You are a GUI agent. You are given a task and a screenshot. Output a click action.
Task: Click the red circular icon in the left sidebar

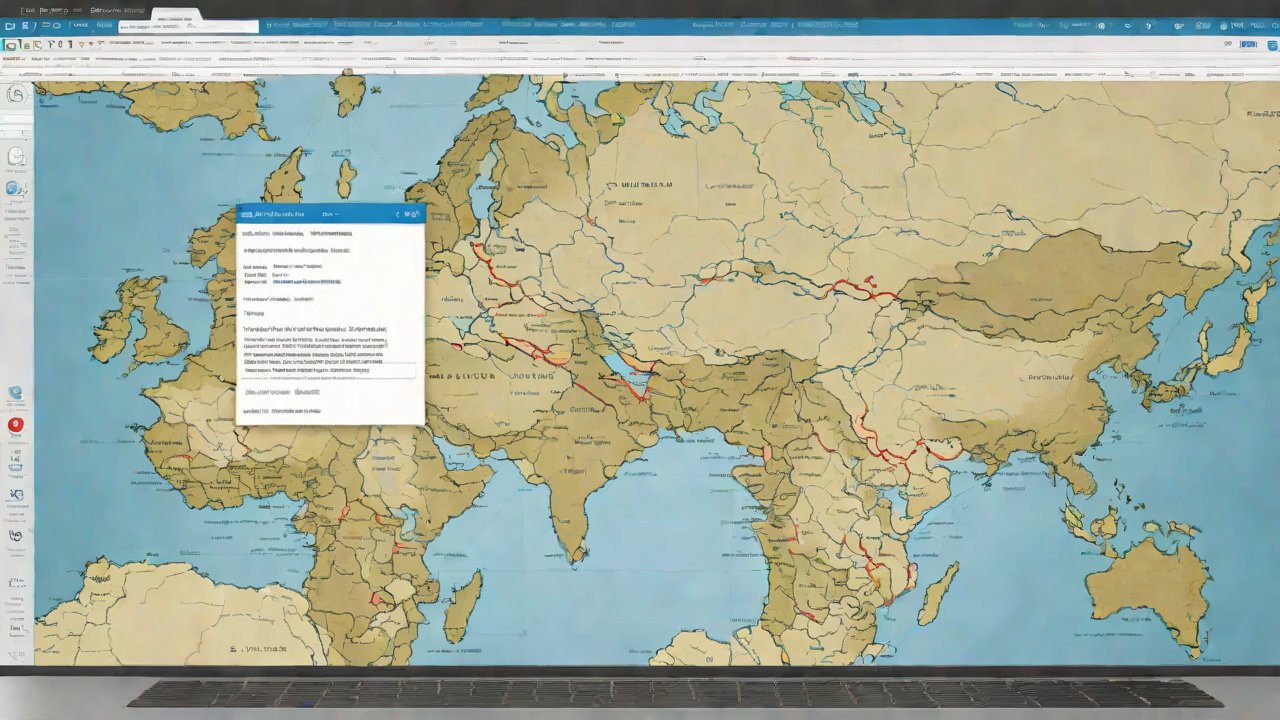(x=15, y=425)
